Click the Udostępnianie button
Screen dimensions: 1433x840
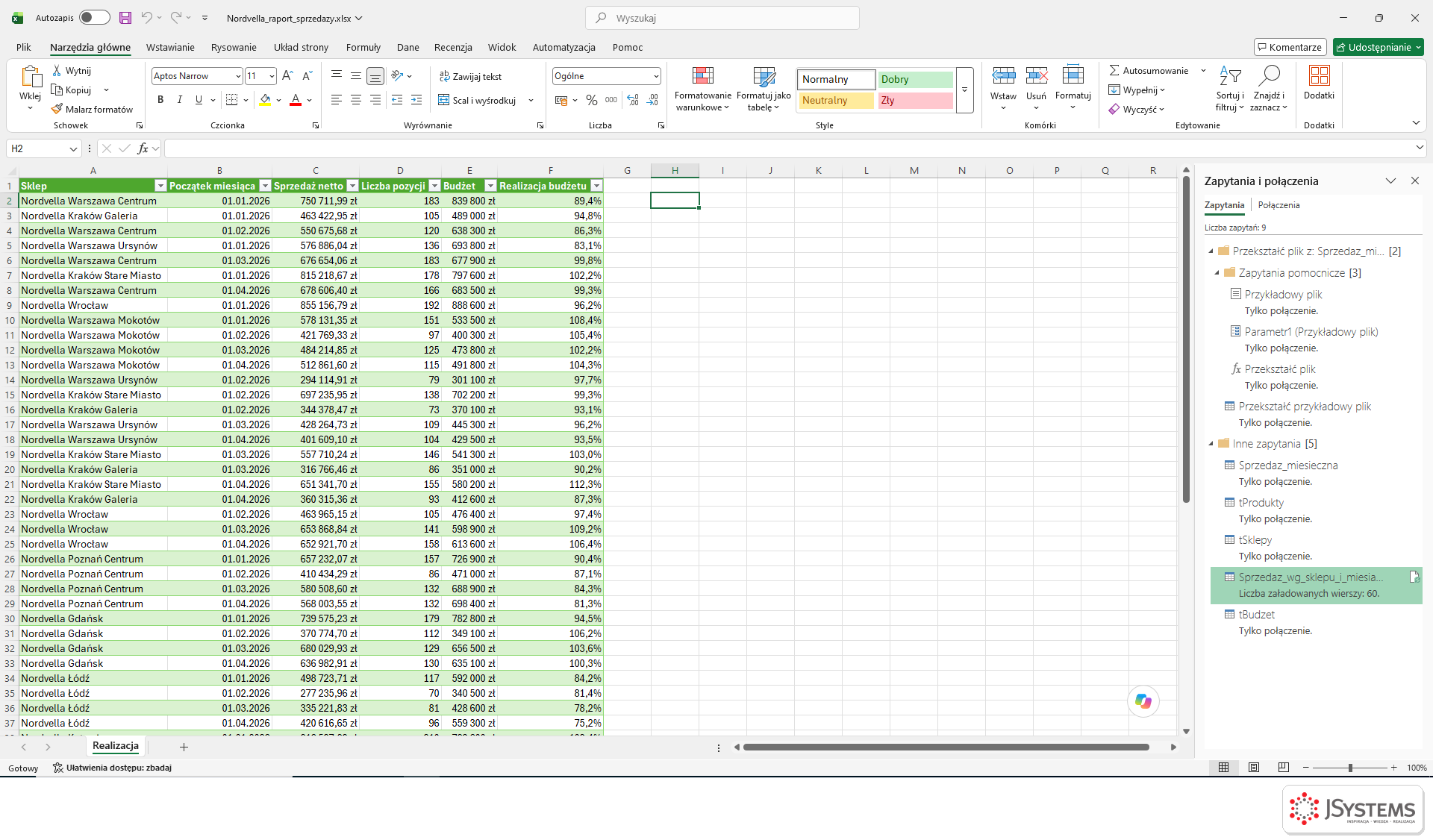(1378, 47)
